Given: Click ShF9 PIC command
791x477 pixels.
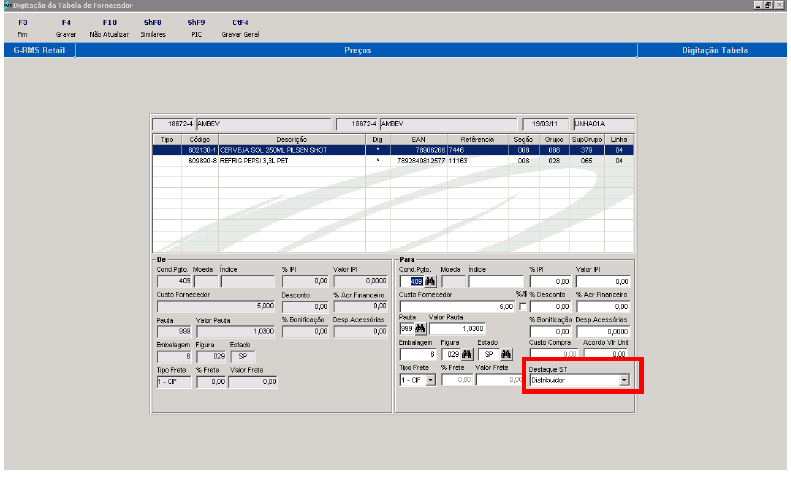Looking at the screenshot, I should click(196, 28).
